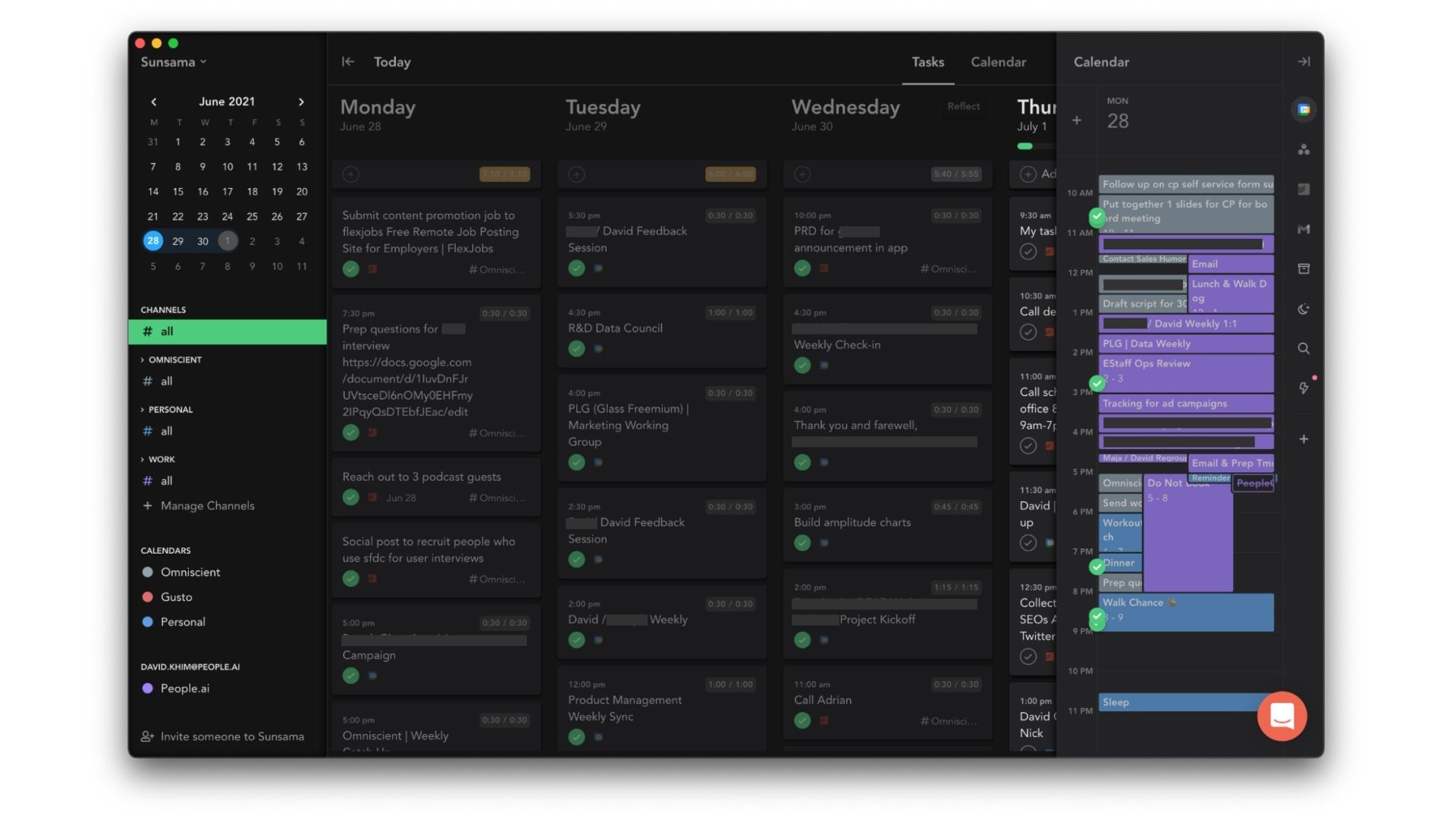Open Google Calendar integration icon
The height and width of the screenshot is (819, 1456).
[x=1304, y=110]
